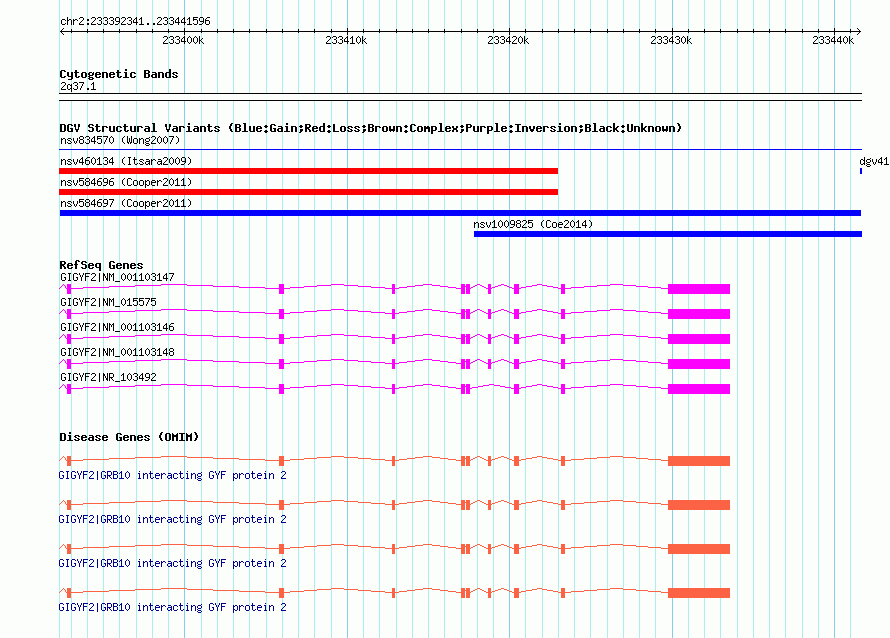This screenshot has height=638, width=890.
Task: Click the 2q37.1 band label
Action: click(78, 86)
